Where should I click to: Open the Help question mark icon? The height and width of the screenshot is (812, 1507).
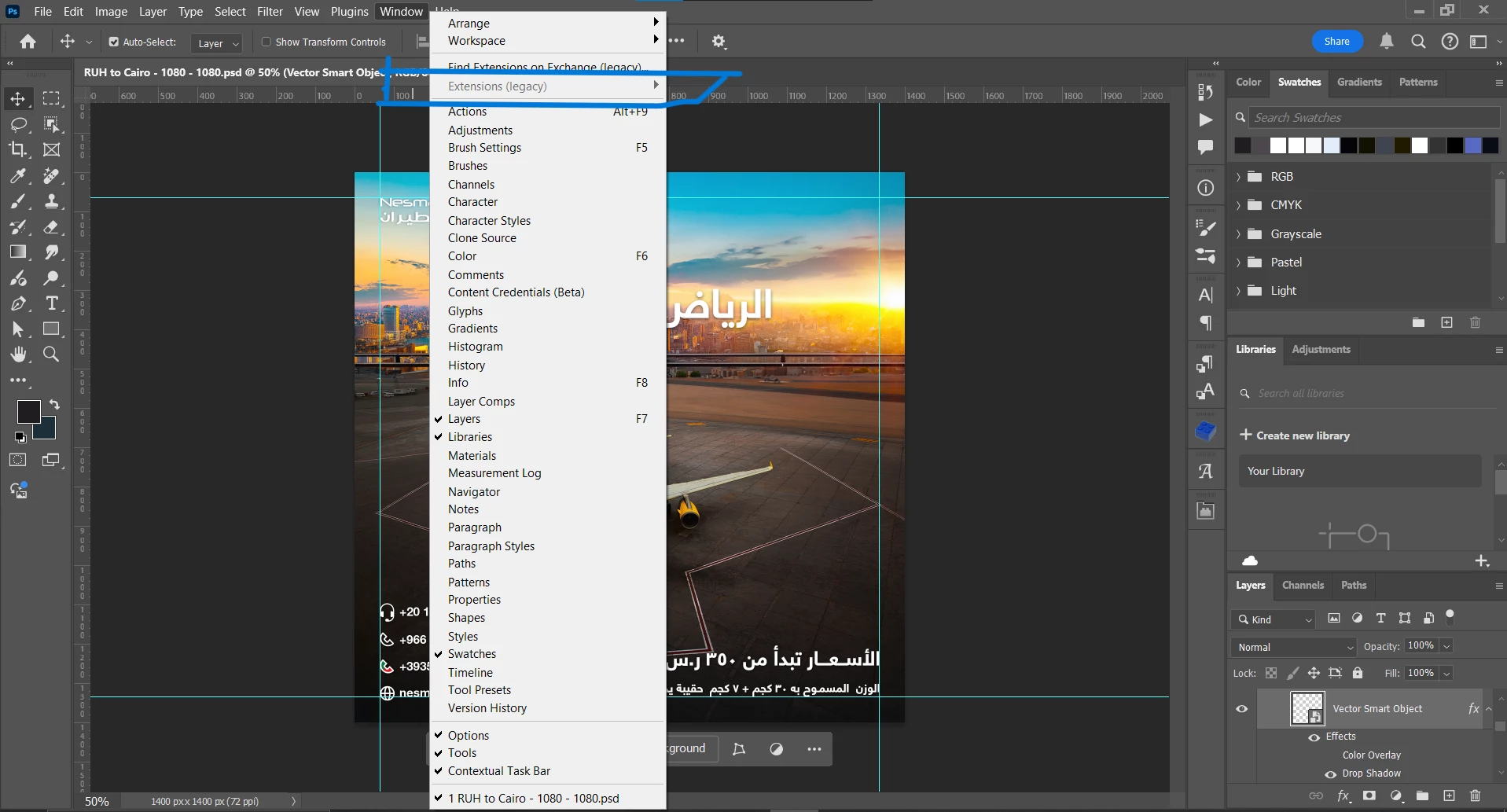(x=1450, y=42)
